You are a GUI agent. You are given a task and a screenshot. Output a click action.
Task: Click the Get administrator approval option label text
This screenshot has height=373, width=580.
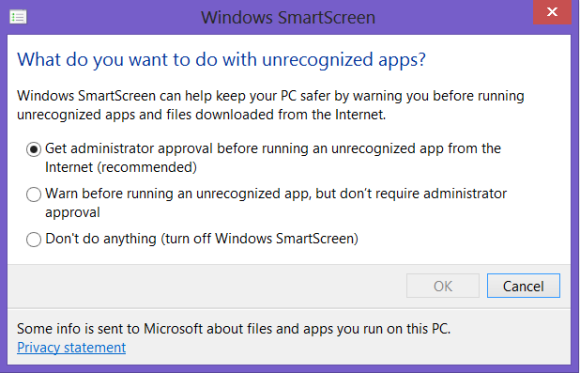click(x=273, y=158)
